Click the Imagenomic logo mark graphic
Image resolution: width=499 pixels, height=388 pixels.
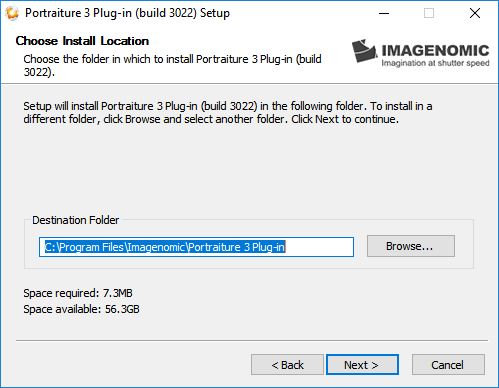(364, 51)
